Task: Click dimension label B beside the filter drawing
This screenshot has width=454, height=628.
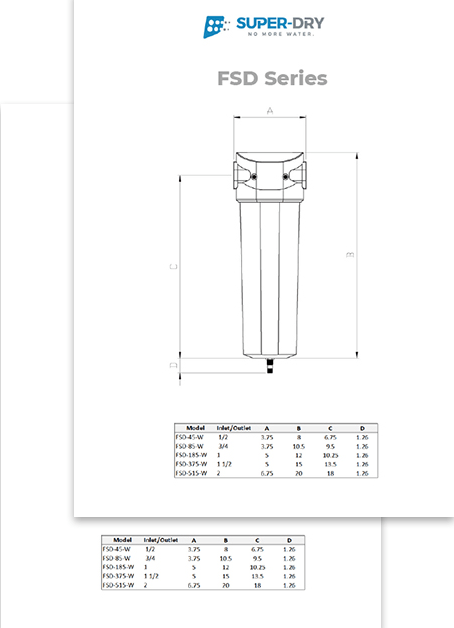Action: pyautogui.click(x=350, y=254)
